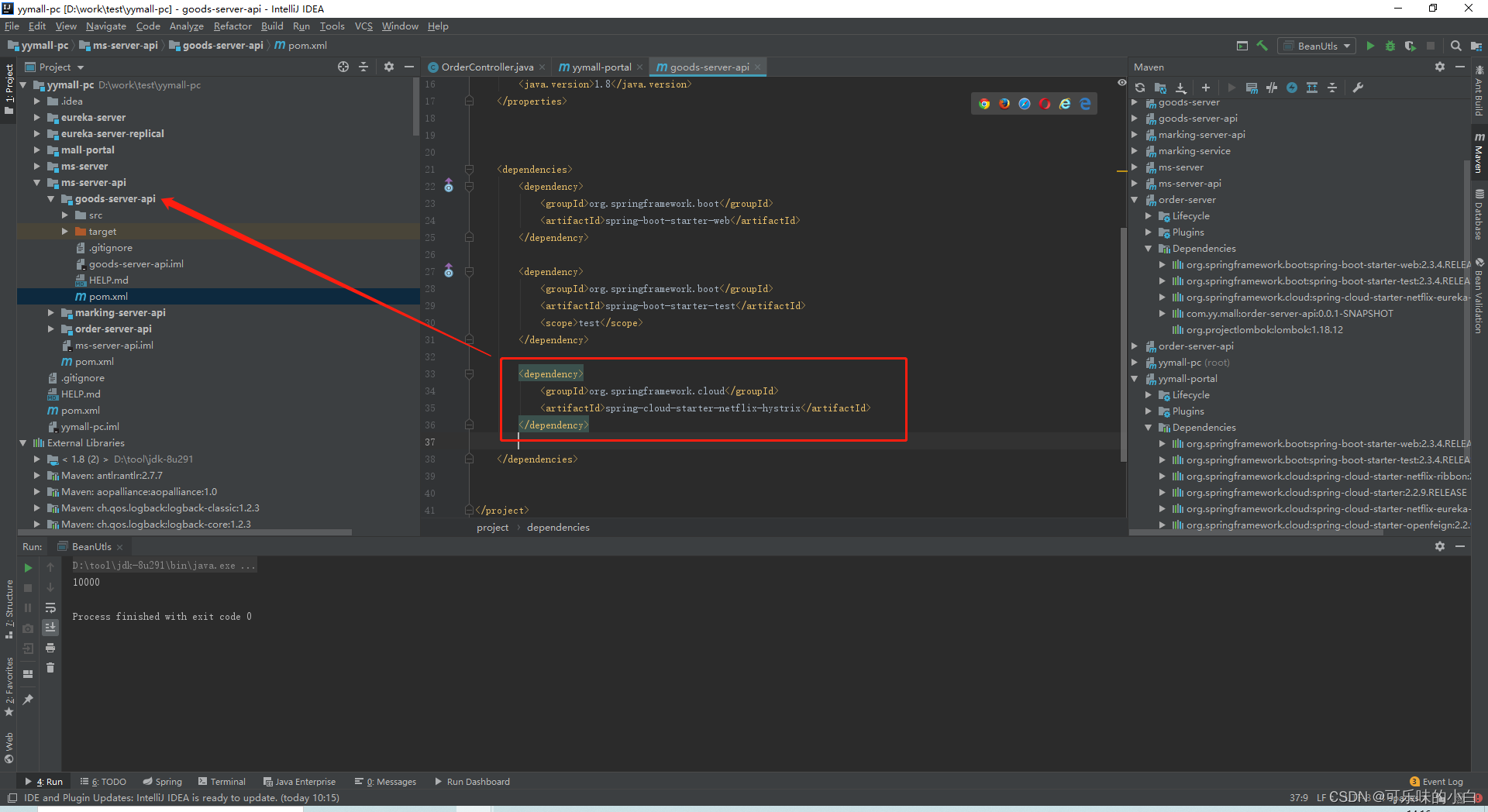This screenshot has height=812, width=1488.
Task: Open the File menu
Action: (x=12, y=26)
